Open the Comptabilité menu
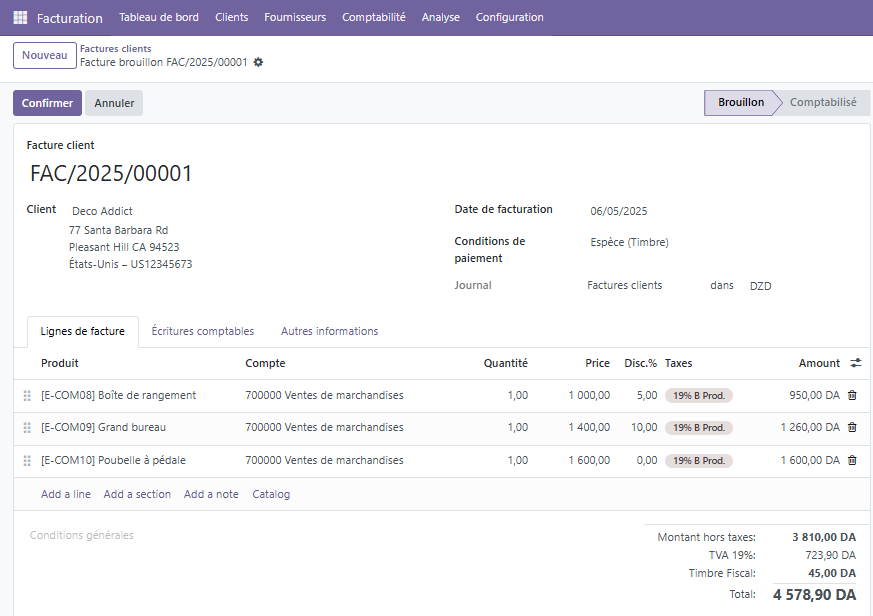This screenshot has height=616, width=873. coord(374,17)
